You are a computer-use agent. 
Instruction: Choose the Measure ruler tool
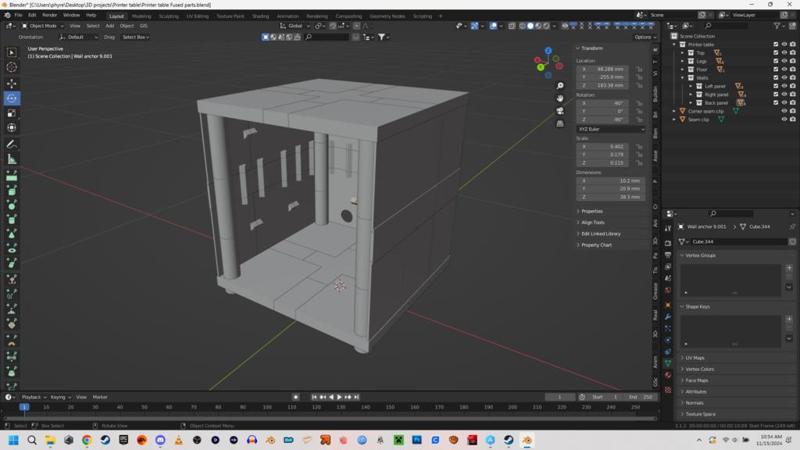coord(11,159)
